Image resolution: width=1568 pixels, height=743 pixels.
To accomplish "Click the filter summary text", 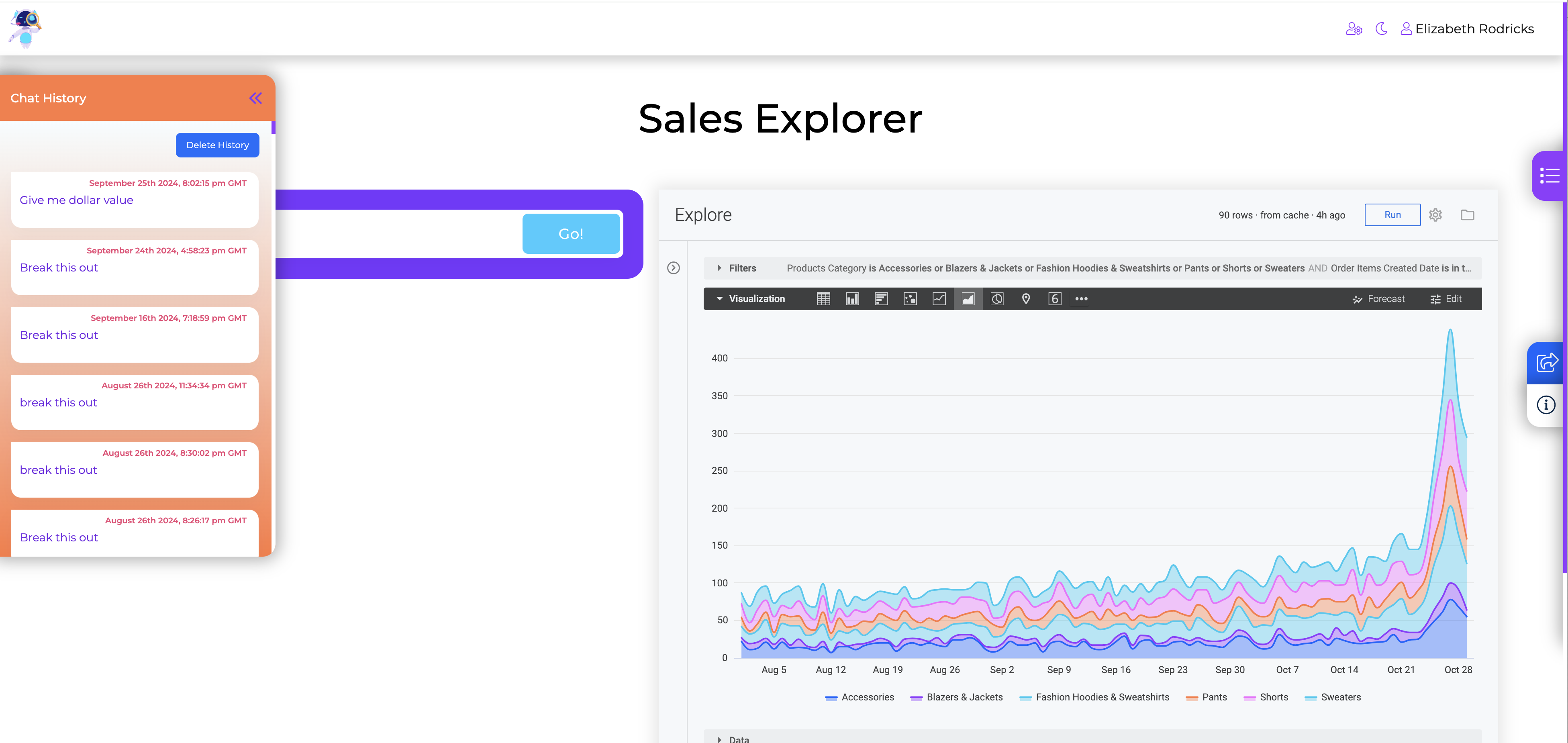I will pyautogui.click(x=1129, y=268).
